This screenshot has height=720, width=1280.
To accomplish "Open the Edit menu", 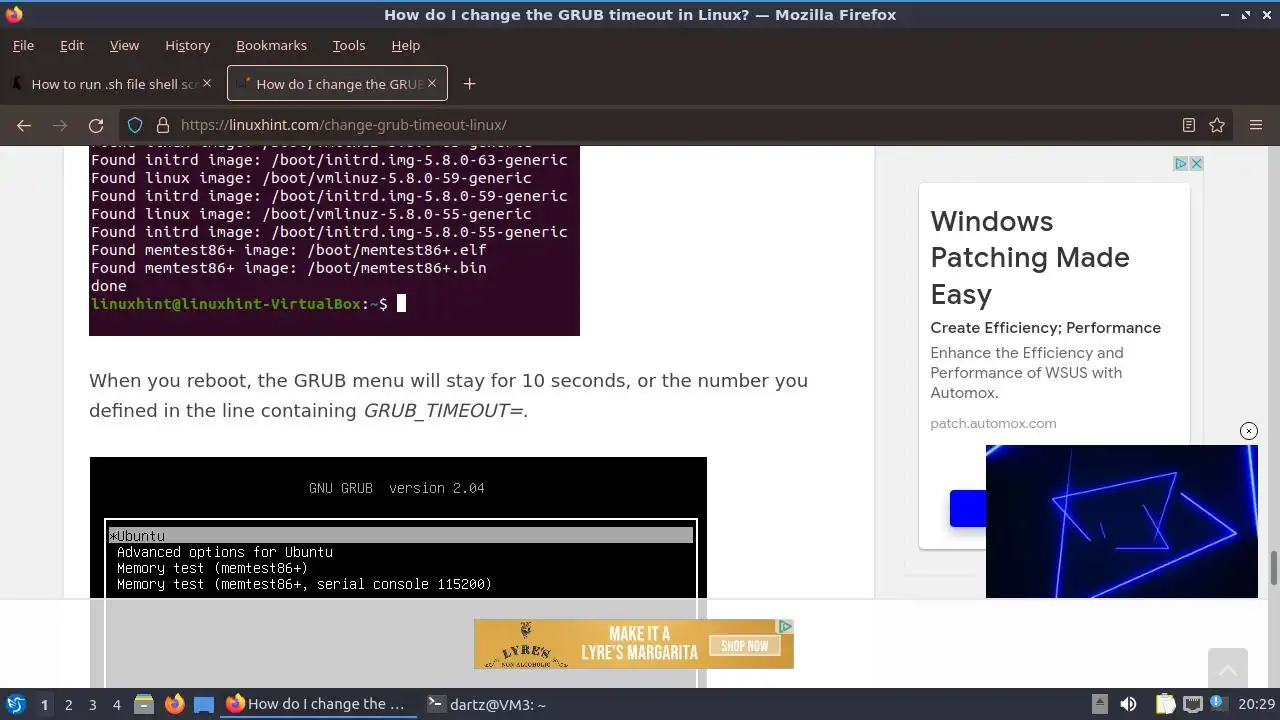I will click(x=72, y=45).
